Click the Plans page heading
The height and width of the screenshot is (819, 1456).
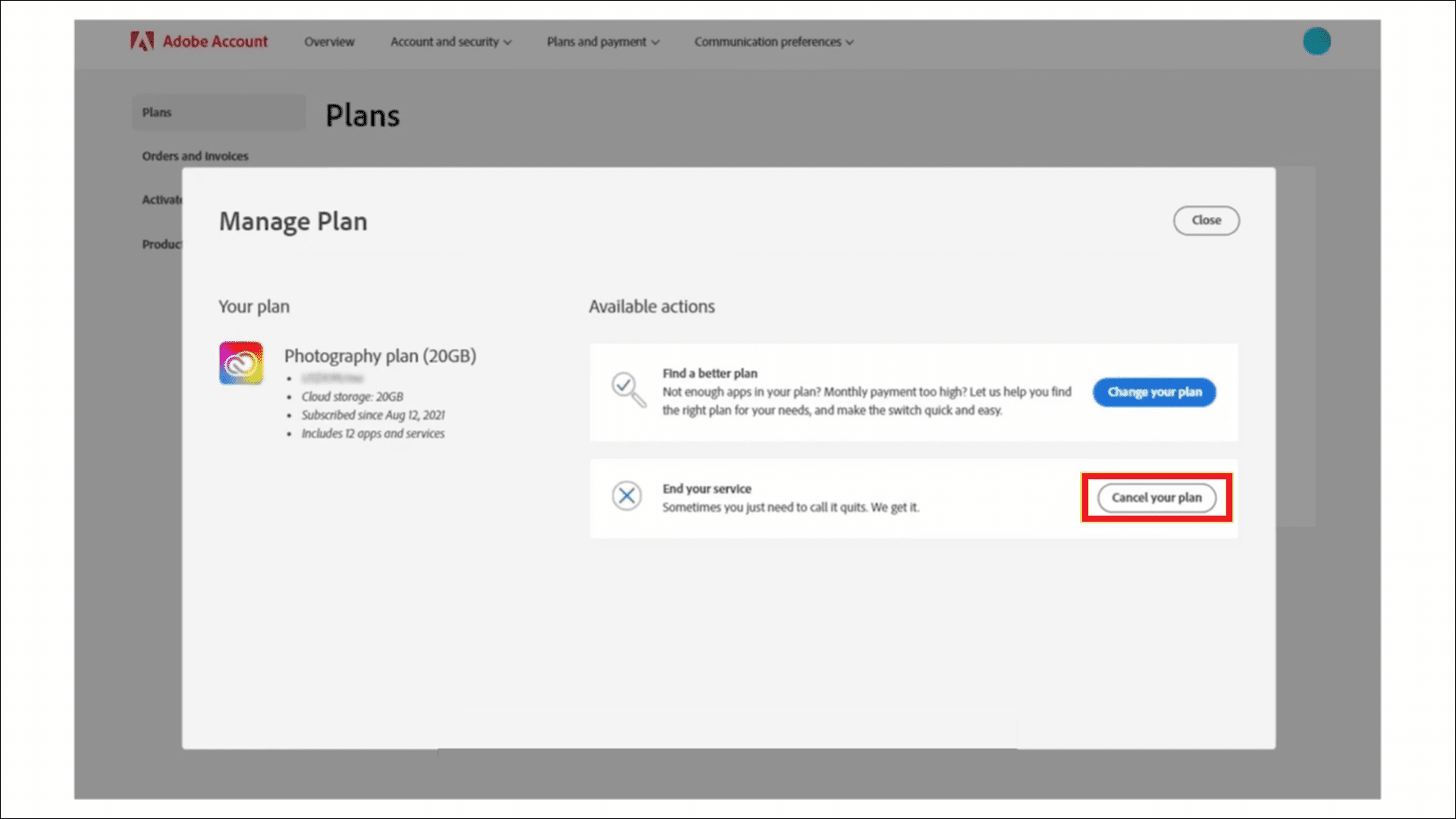(x=362, y=115)
